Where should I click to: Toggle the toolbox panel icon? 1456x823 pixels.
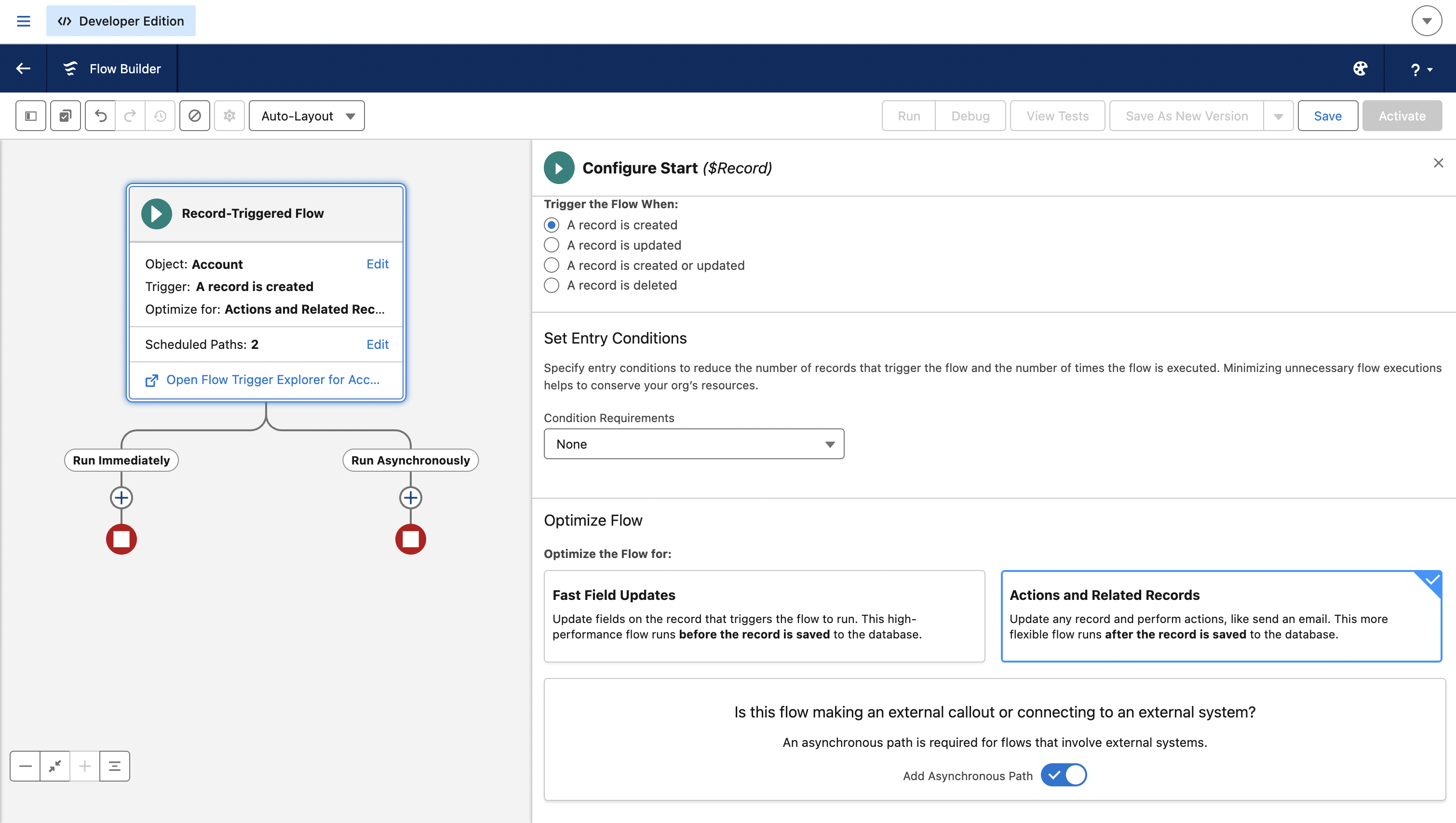click(x=30, y=116)
